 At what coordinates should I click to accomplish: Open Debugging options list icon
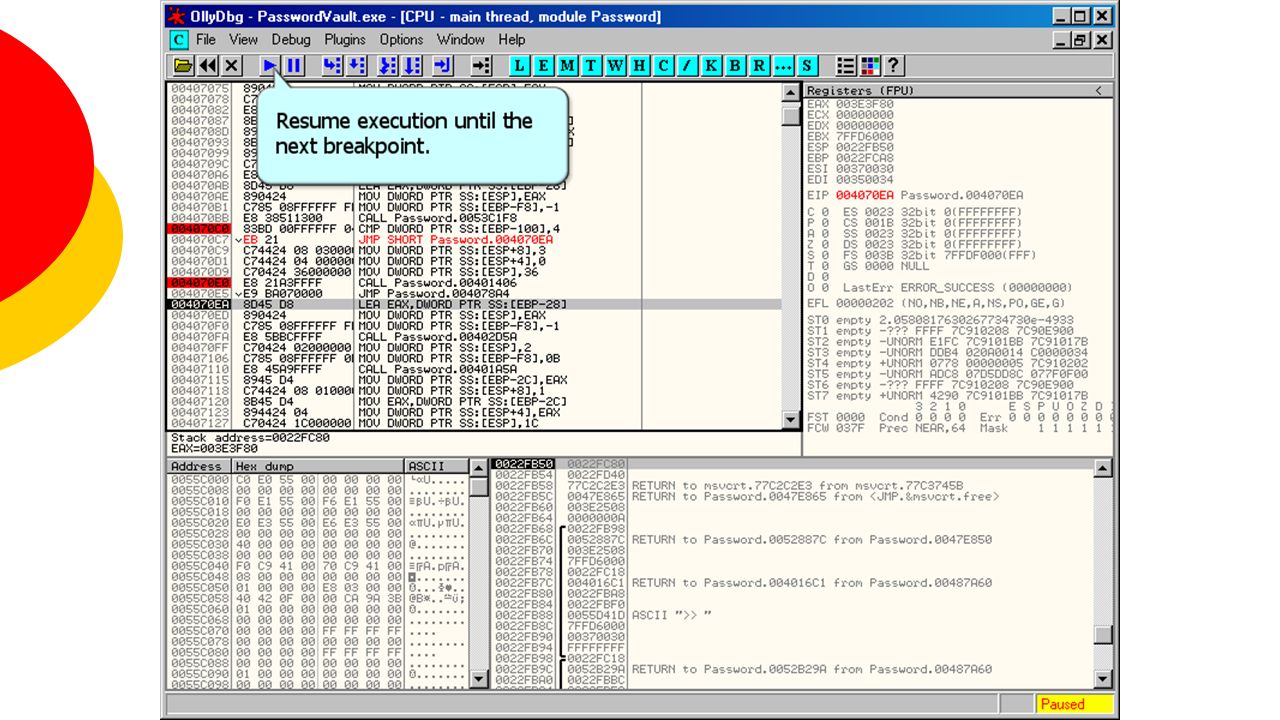(x=846, y=65)
